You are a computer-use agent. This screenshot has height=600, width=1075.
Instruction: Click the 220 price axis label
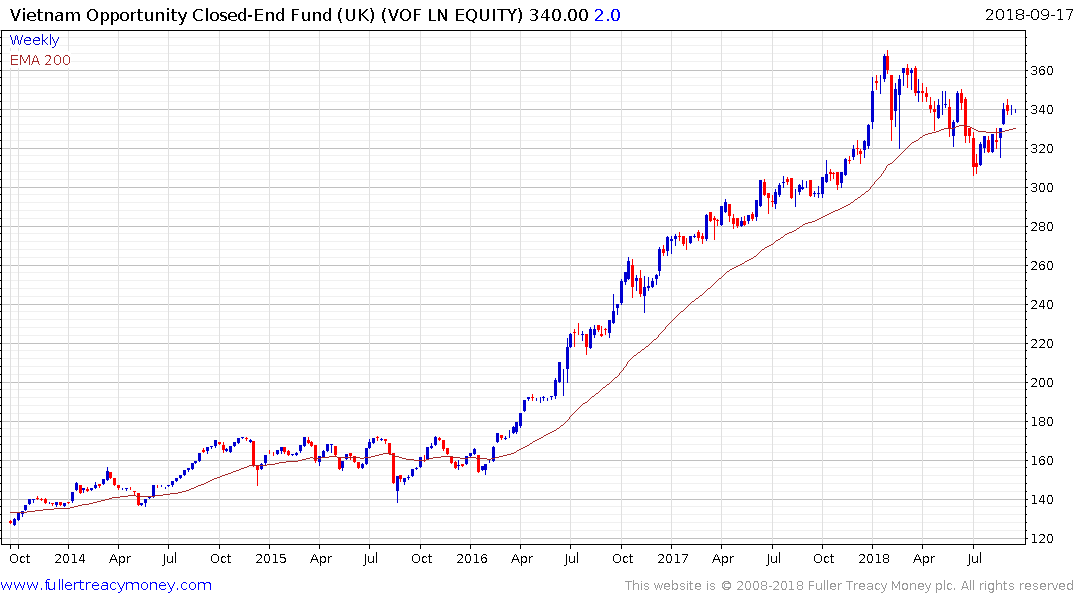click(x=1042, y=344)
